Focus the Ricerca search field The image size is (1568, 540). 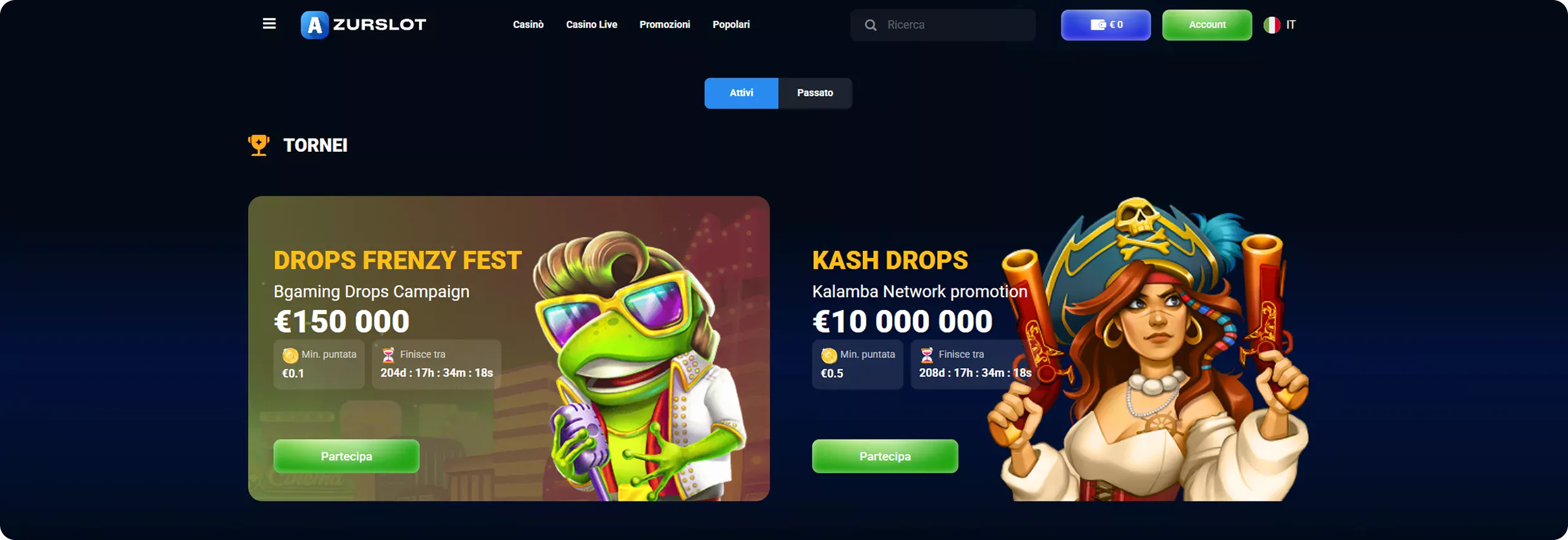coord(943,25)
